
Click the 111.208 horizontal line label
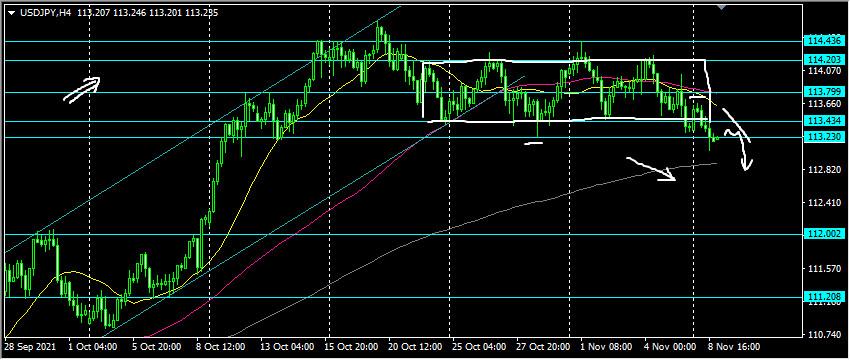pos(824,297)
